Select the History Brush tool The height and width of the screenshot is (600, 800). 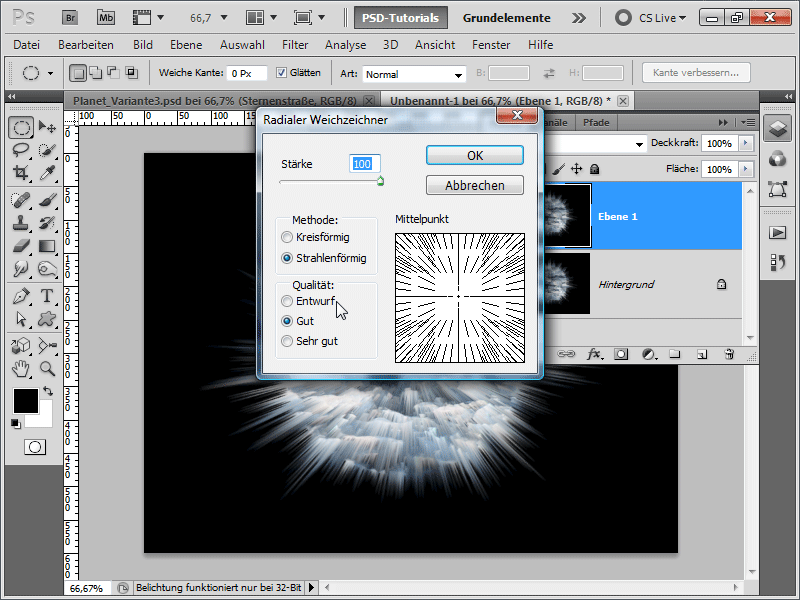tap(47, 223)
